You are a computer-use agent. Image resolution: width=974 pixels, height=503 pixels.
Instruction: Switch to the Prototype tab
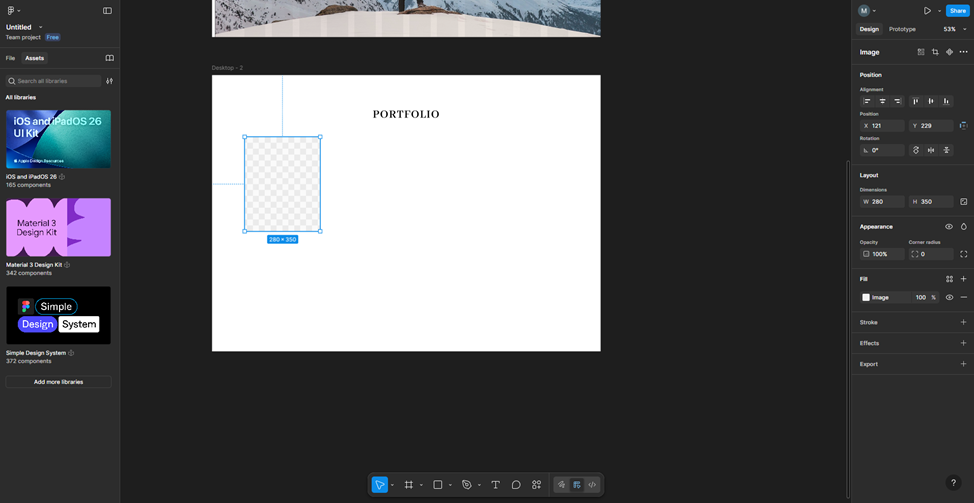coord(902,29)
